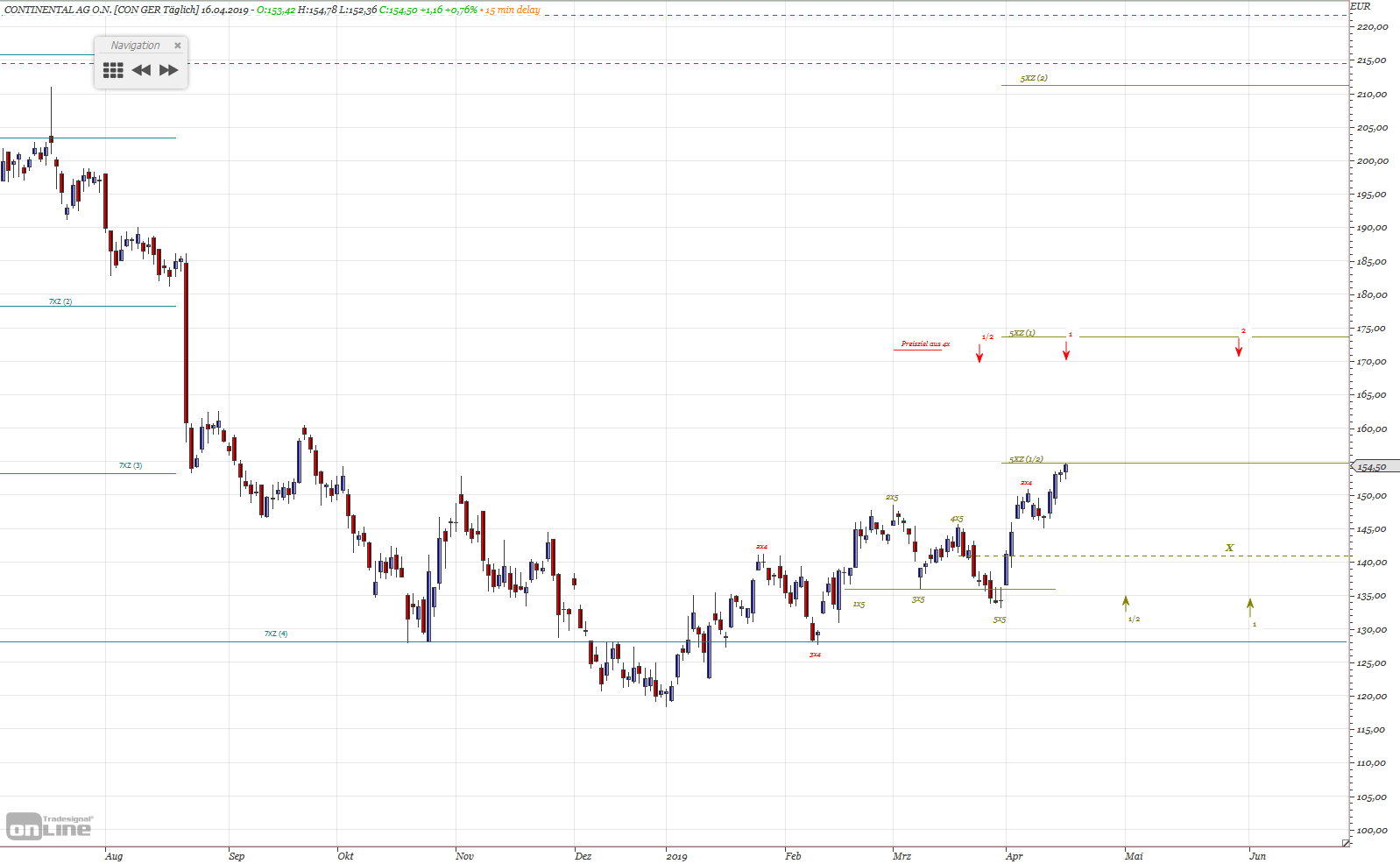
Task: Click the Okt label on time axis
Action: pos(345,856)
